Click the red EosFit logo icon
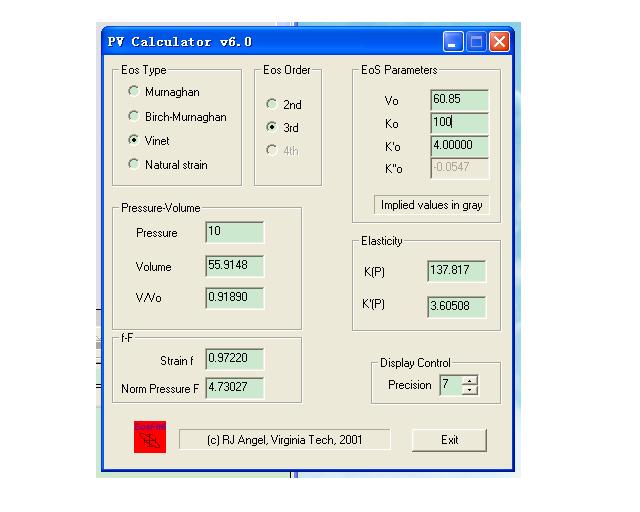This screenshot has width=640, height=512. [x=150, y=437]
